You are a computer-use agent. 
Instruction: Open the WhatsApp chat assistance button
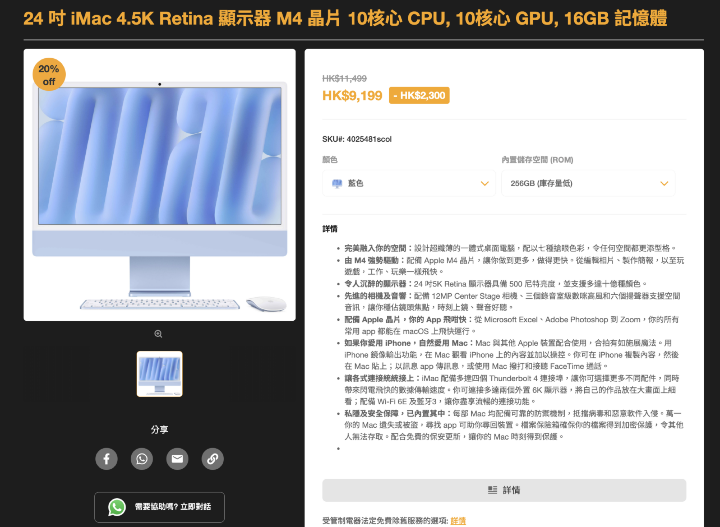tap(159, 507)
